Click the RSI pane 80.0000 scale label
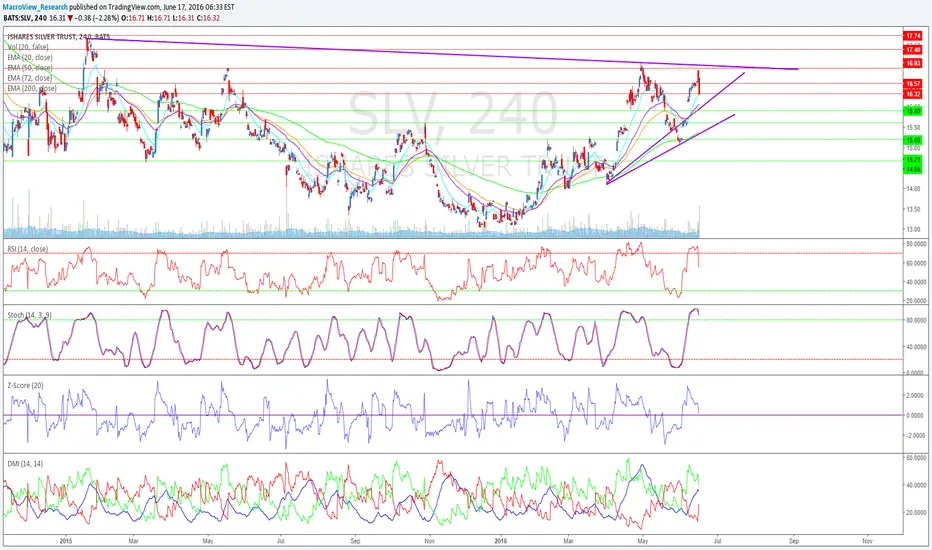The height and width of the screenshot is (550, 932). [x=916, y=244]
